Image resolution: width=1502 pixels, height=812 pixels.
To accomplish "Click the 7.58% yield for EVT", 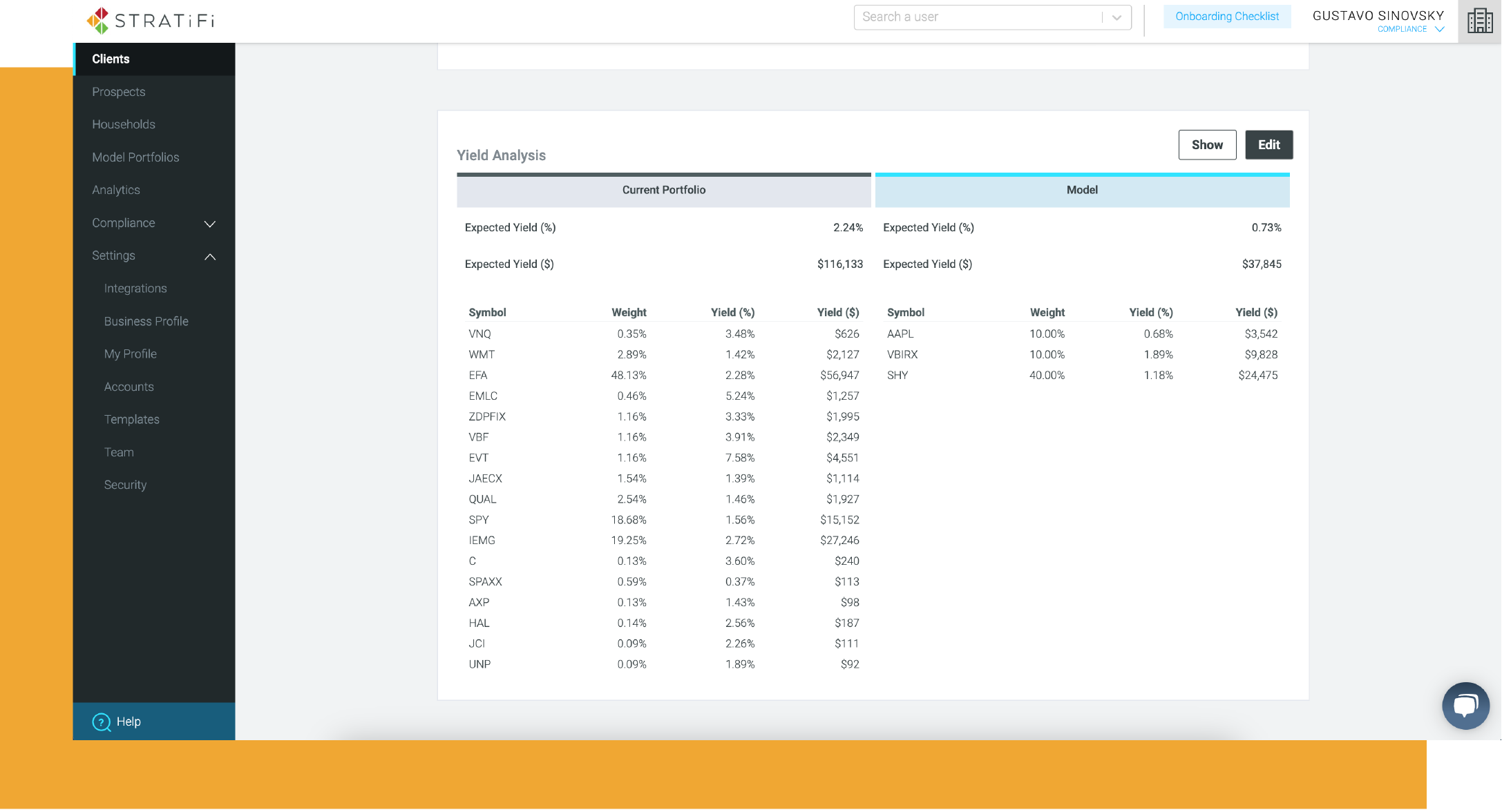I will click(740, 458).
